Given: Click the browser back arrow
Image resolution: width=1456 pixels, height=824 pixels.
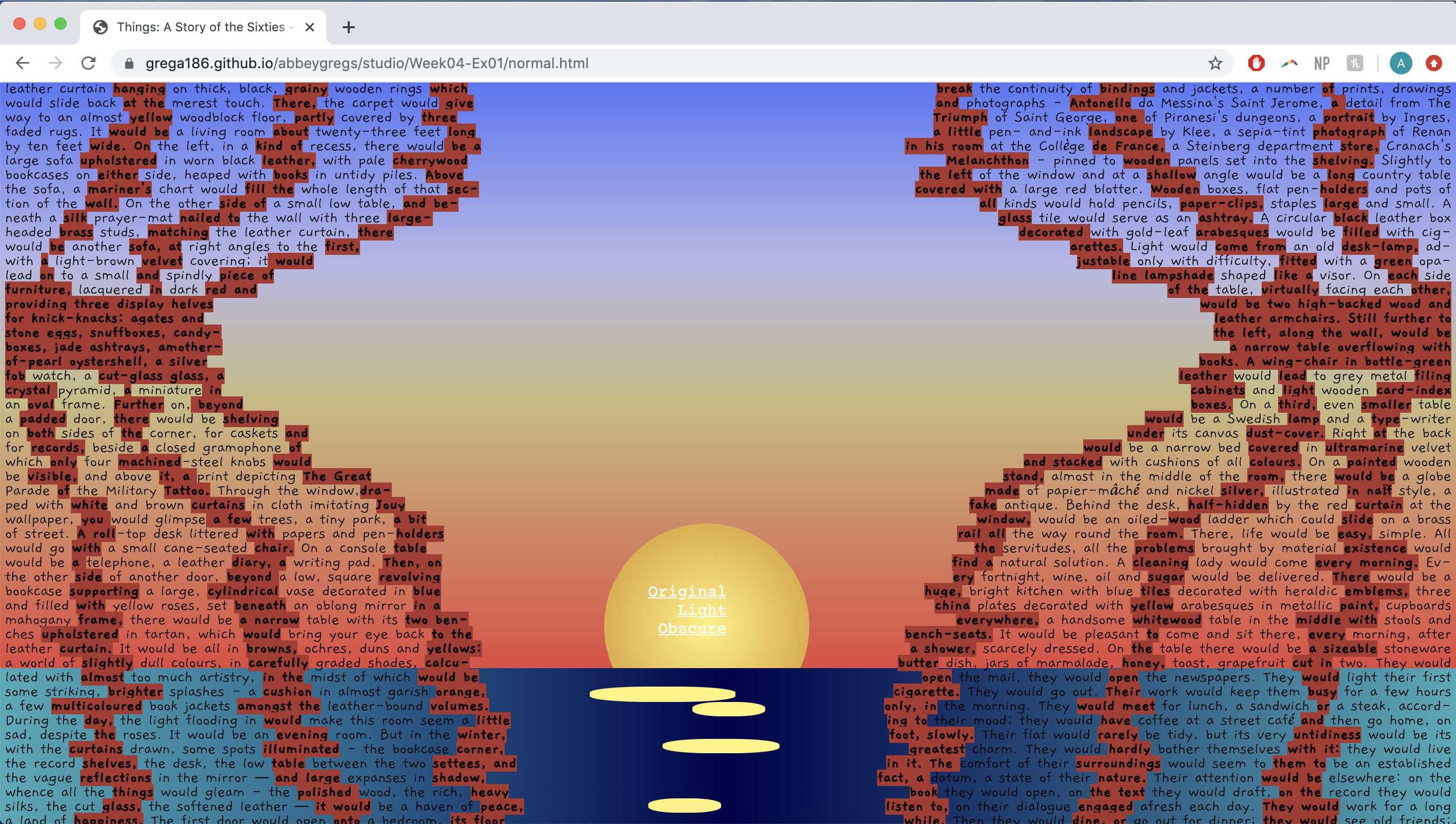Looking at the screenshot, I should (x=23, y=63).
